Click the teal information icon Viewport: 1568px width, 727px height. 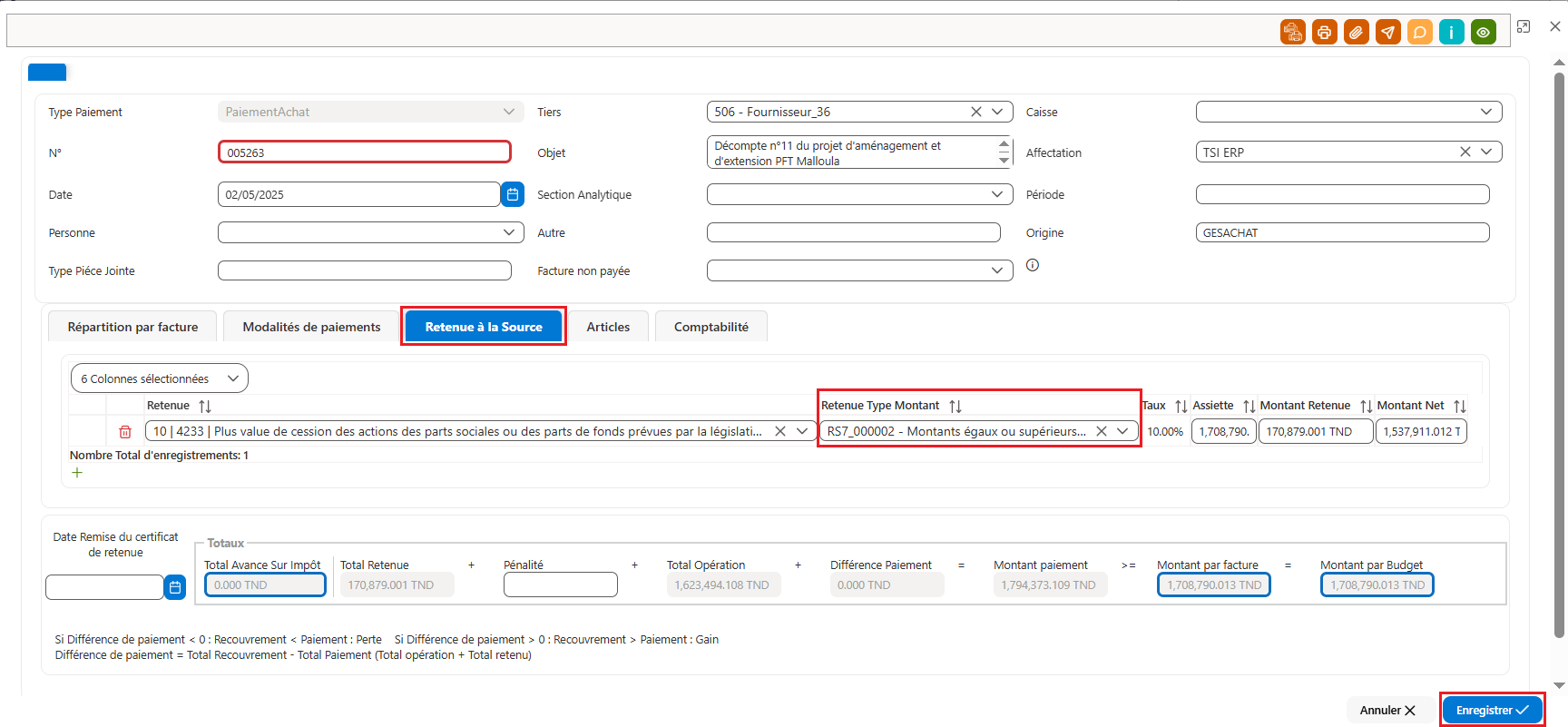[x=1451, y=33]
